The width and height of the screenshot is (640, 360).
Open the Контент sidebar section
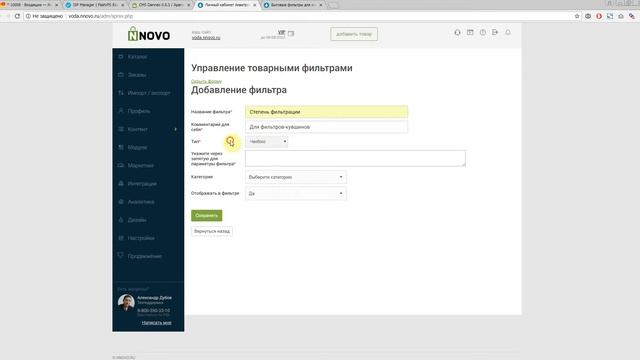pos(137,129)
